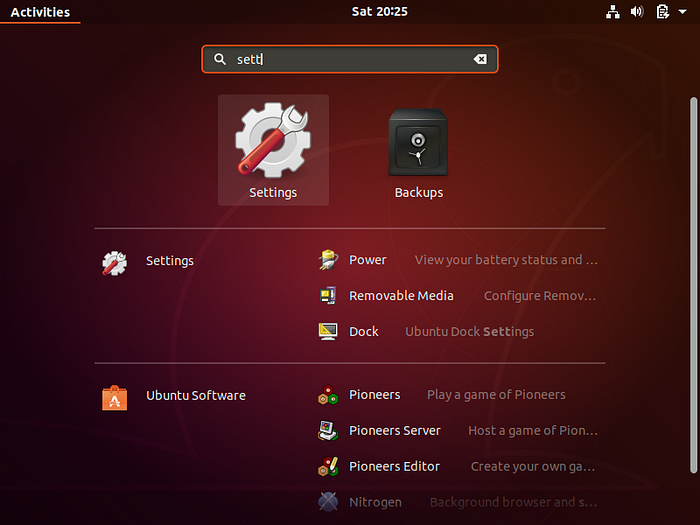Open the Power search result
The width and height of the screenshot is (700, 525).
pyautogui.click(x=458, y=260)
